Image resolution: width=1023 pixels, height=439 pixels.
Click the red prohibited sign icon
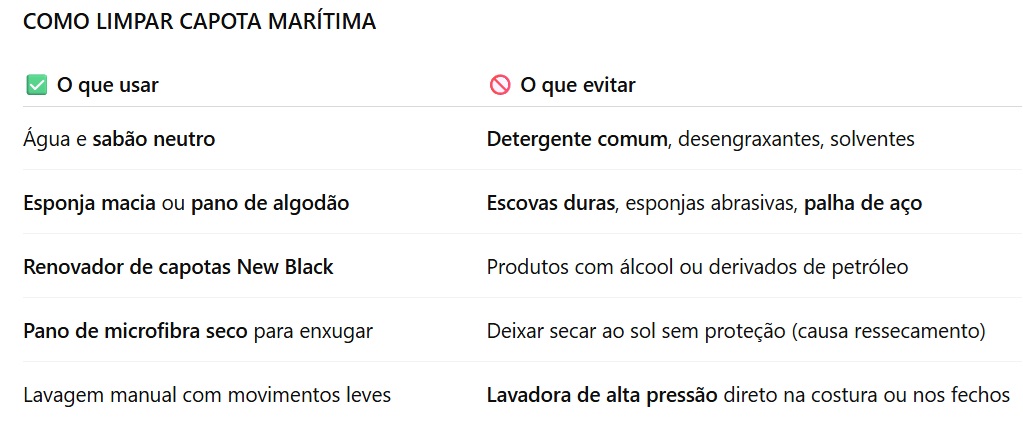[500, 86]
